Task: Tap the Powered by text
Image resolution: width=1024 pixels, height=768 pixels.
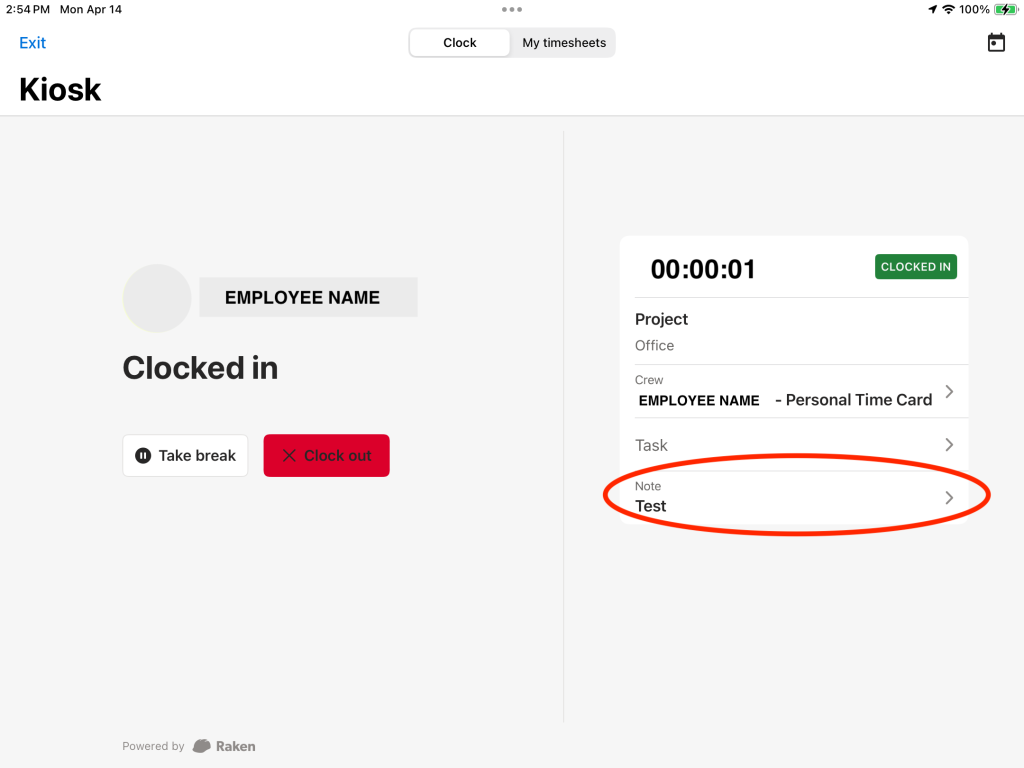Action: (153, 746)
